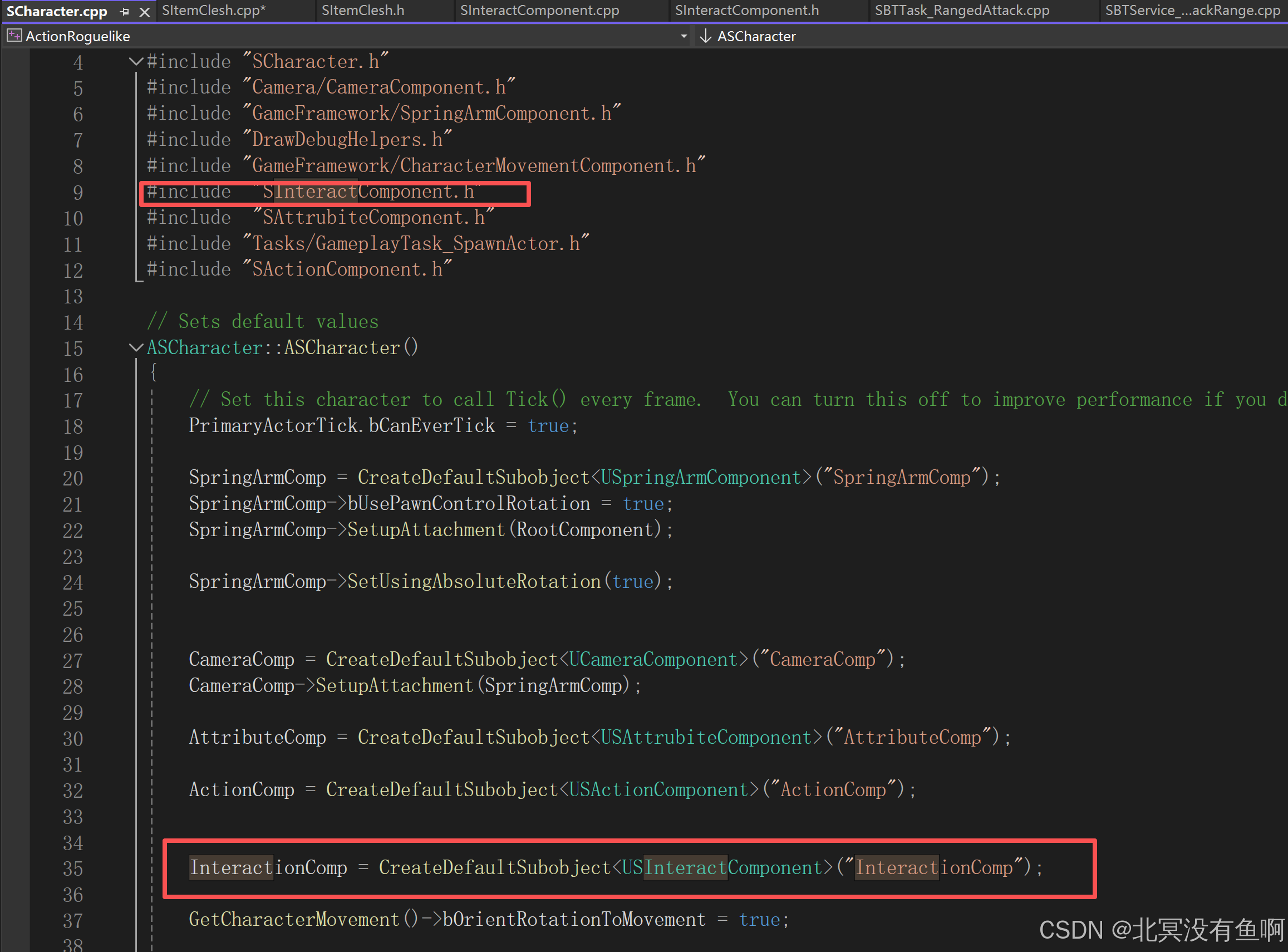
Task: Collapse the #include block at line 4
Action: pyautogui.click(x=136, y=61)
